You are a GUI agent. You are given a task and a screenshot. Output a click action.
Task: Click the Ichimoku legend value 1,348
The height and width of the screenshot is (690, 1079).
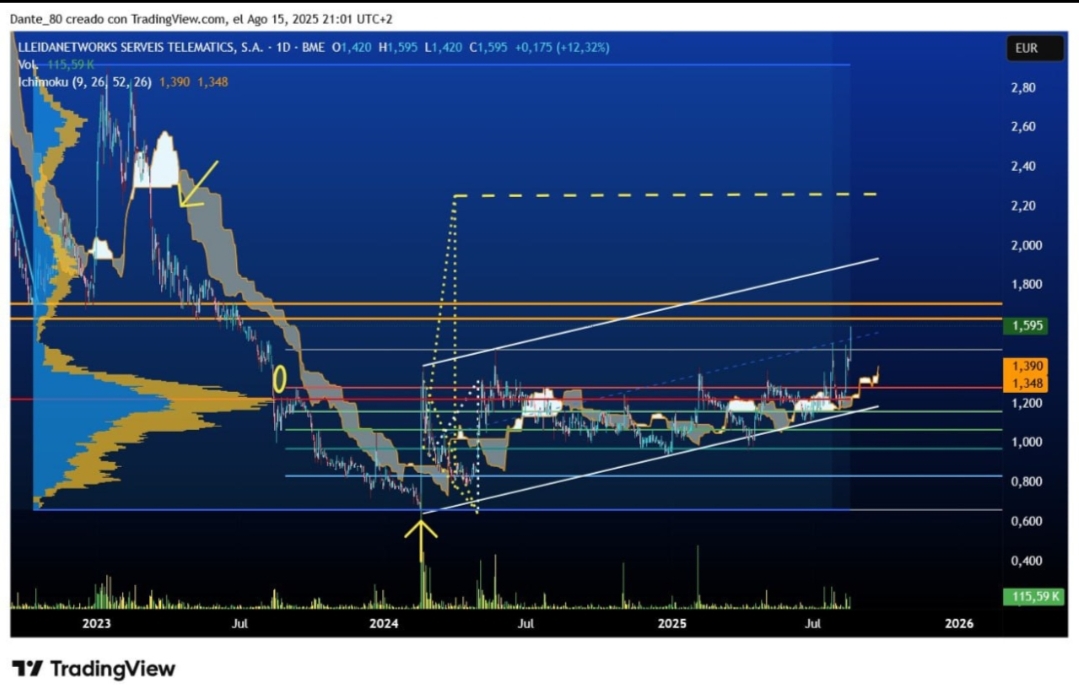(213, 82)
